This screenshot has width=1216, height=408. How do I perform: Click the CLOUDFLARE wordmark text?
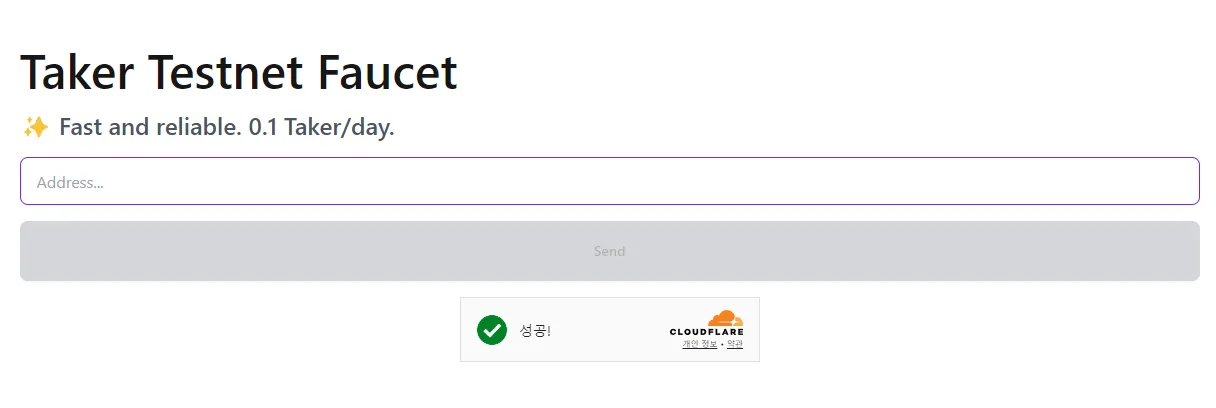click(706, 332)
